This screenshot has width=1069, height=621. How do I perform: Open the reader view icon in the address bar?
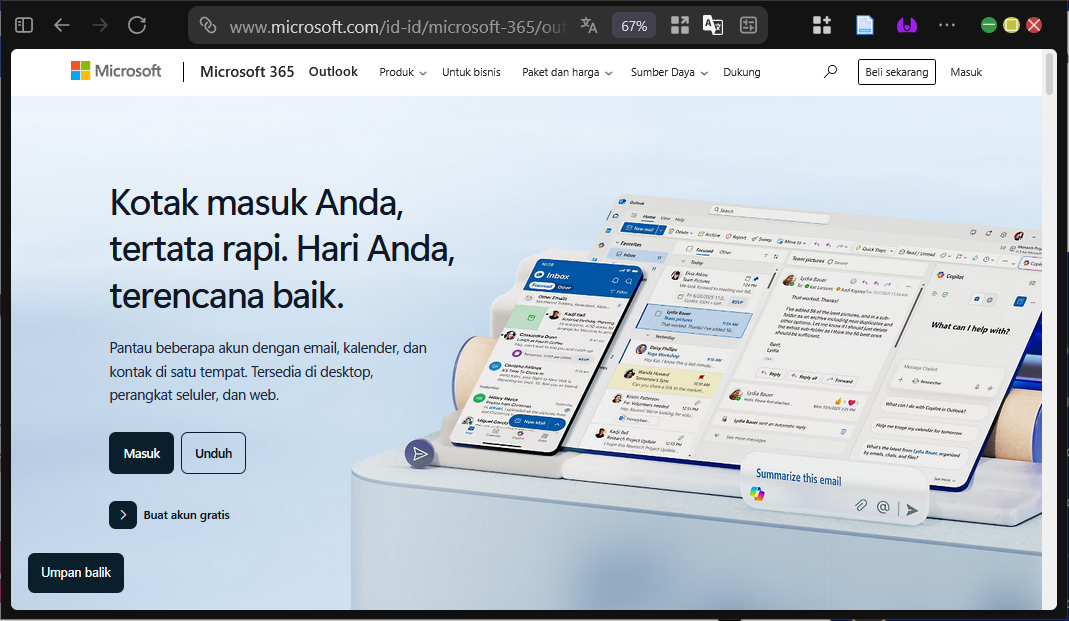tap(749, 26)
